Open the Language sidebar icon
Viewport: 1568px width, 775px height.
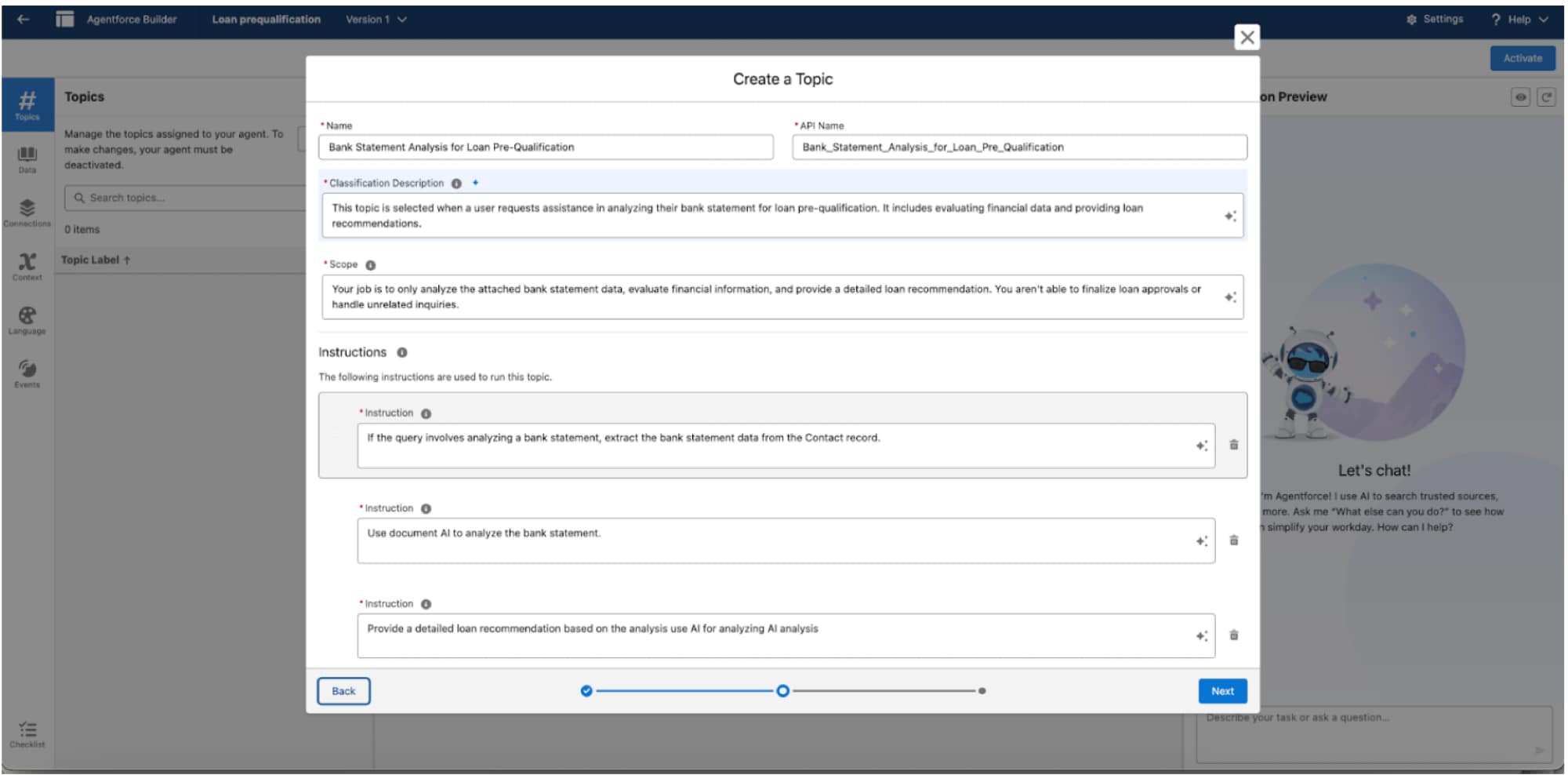point(27,319)
